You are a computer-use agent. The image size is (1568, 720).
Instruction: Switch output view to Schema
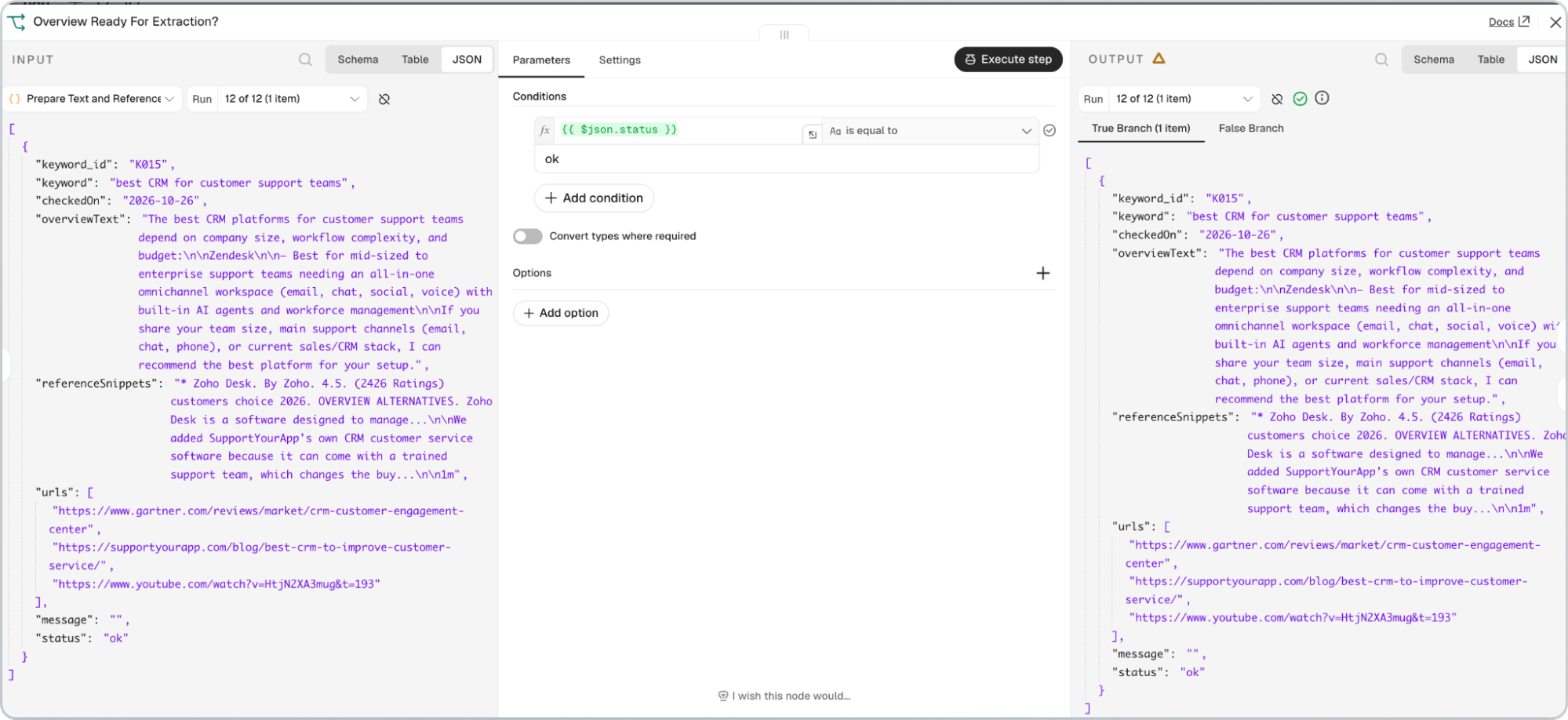pos(1434,60)
